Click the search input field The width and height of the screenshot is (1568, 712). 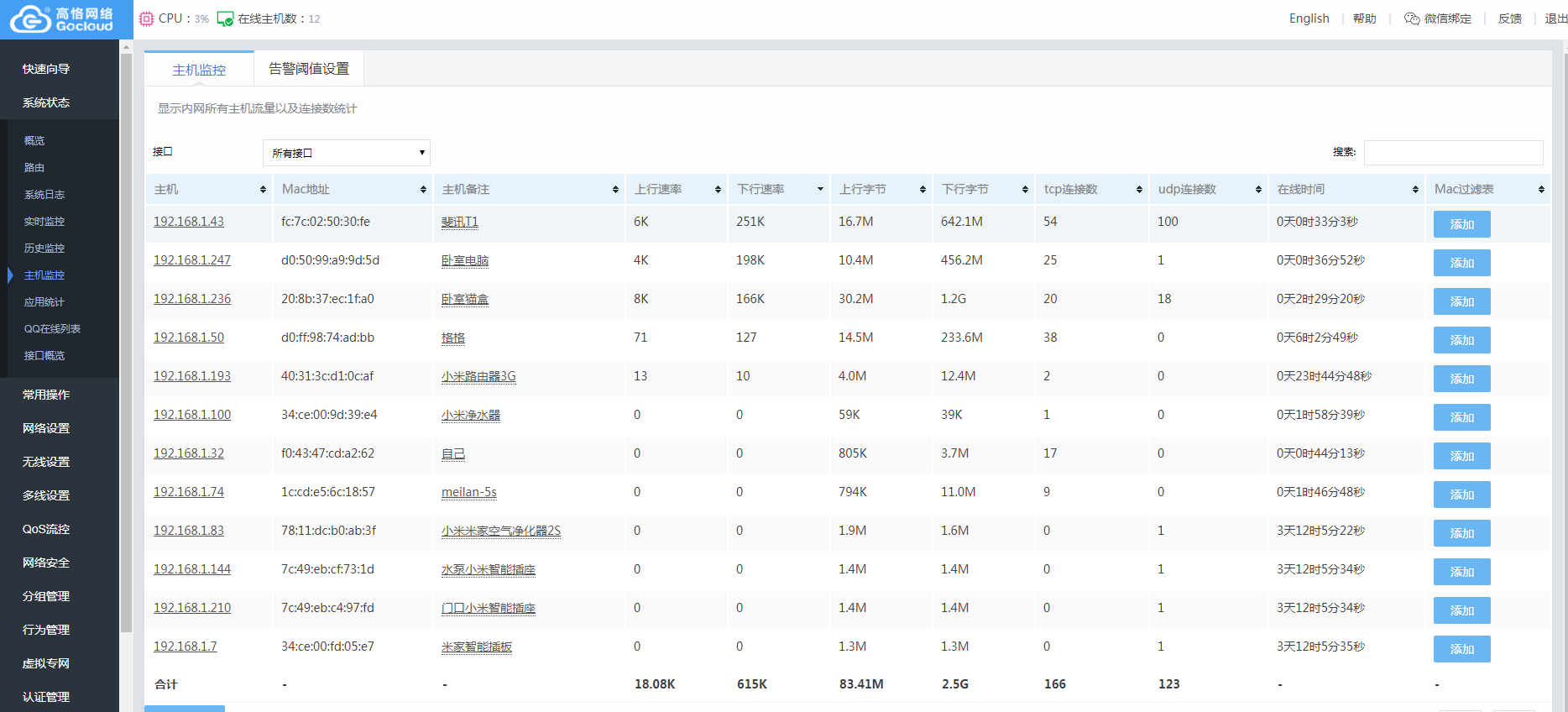click(1453, 152)
